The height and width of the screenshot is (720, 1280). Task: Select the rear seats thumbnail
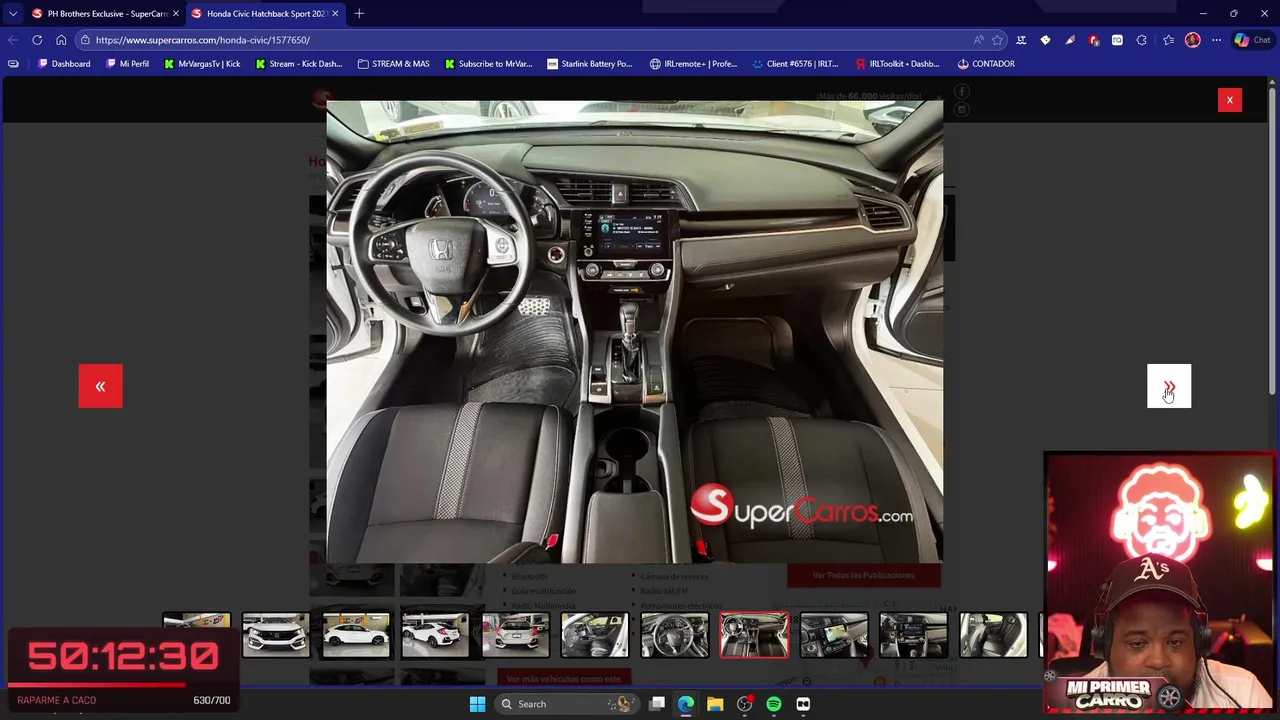(x=993, y=635)
